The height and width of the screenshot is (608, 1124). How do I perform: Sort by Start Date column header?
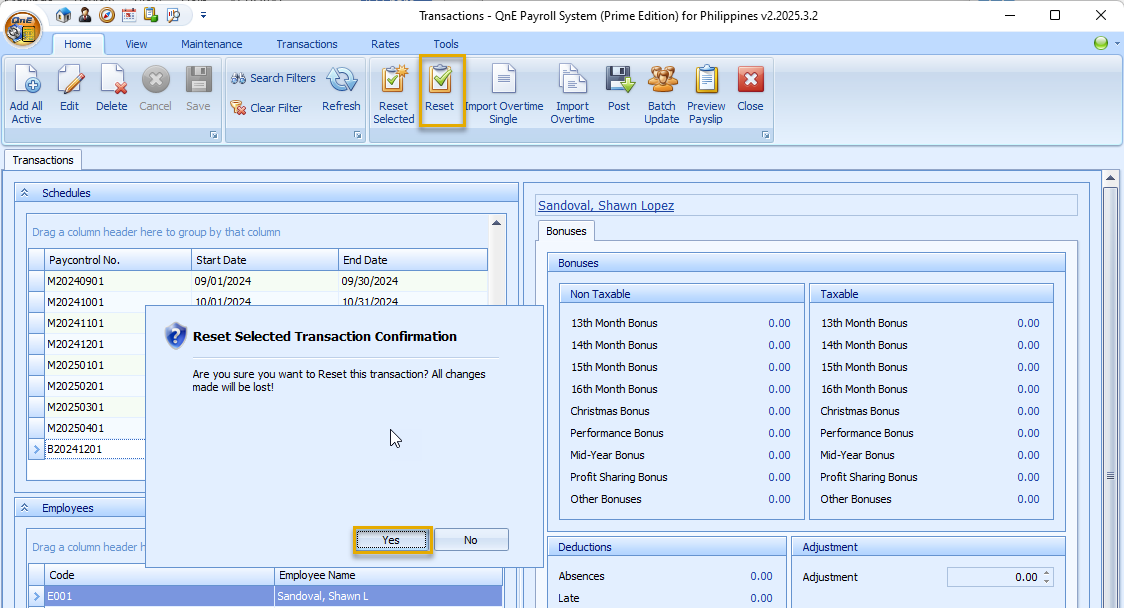[265, 260]
